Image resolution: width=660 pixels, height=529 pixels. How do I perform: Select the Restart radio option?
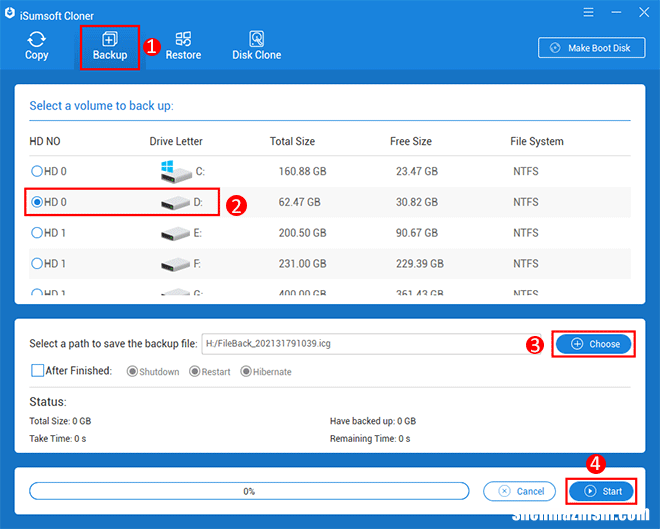point(194,372)
